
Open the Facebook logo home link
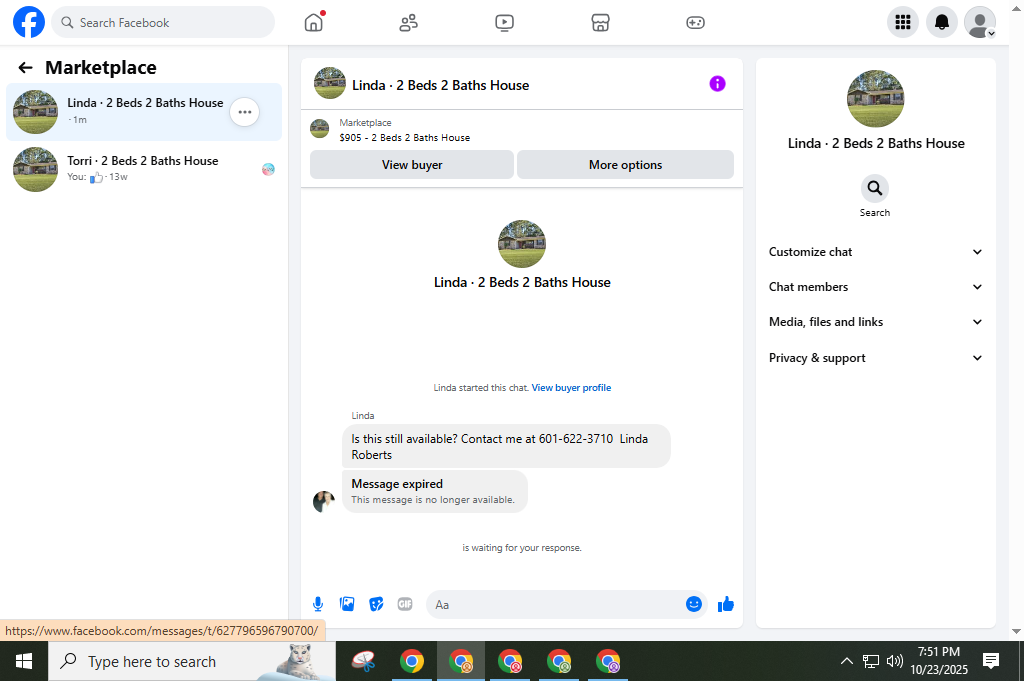point(29,22)
